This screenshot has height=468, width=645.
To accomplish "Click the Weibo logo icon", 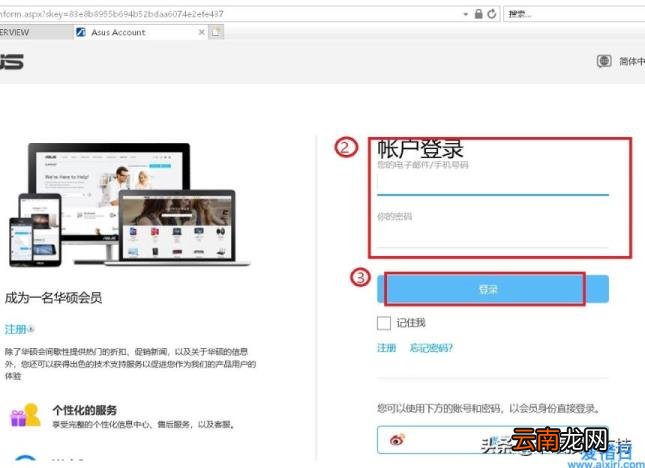I will [x=398, y=440].
